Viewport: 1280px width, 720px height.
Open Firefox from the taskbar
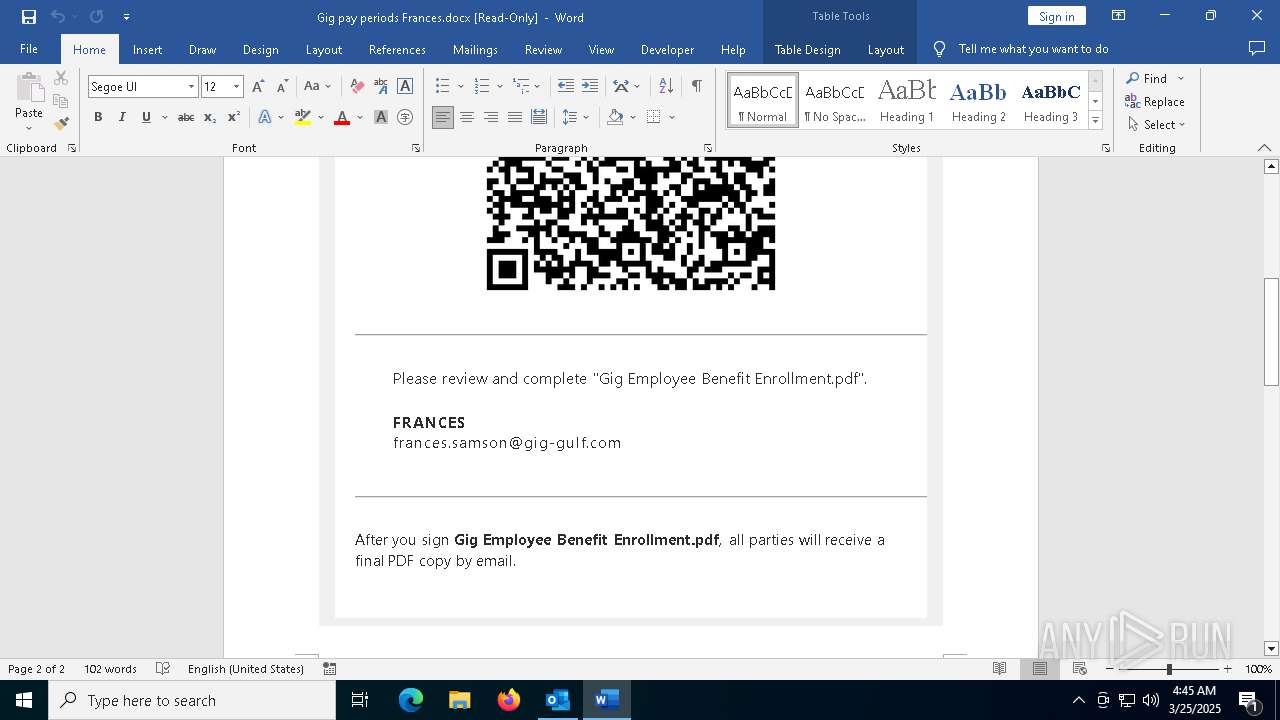click(x=508, y=700)
